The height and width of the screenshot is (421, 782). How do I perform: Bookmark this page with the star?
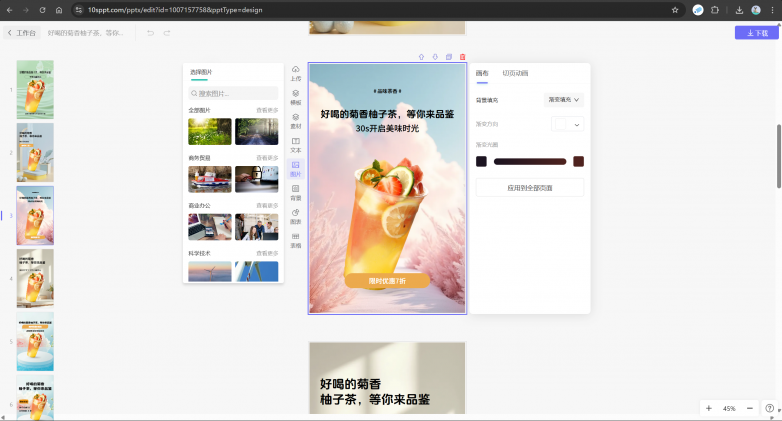click(675, 10)
